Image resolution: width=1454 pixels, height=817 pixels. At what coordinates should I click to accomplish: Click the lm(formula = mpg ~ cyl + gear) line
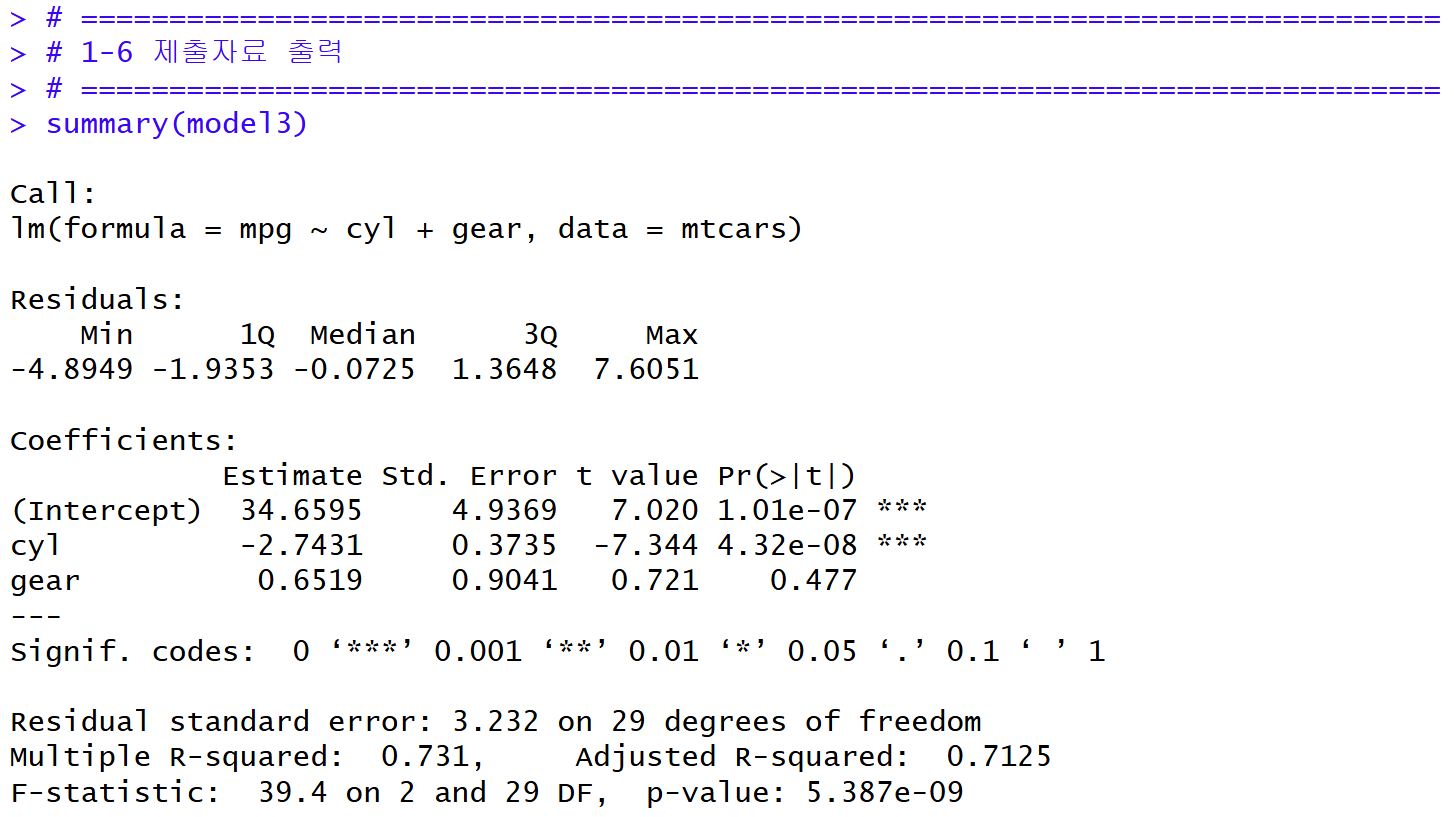406,230
